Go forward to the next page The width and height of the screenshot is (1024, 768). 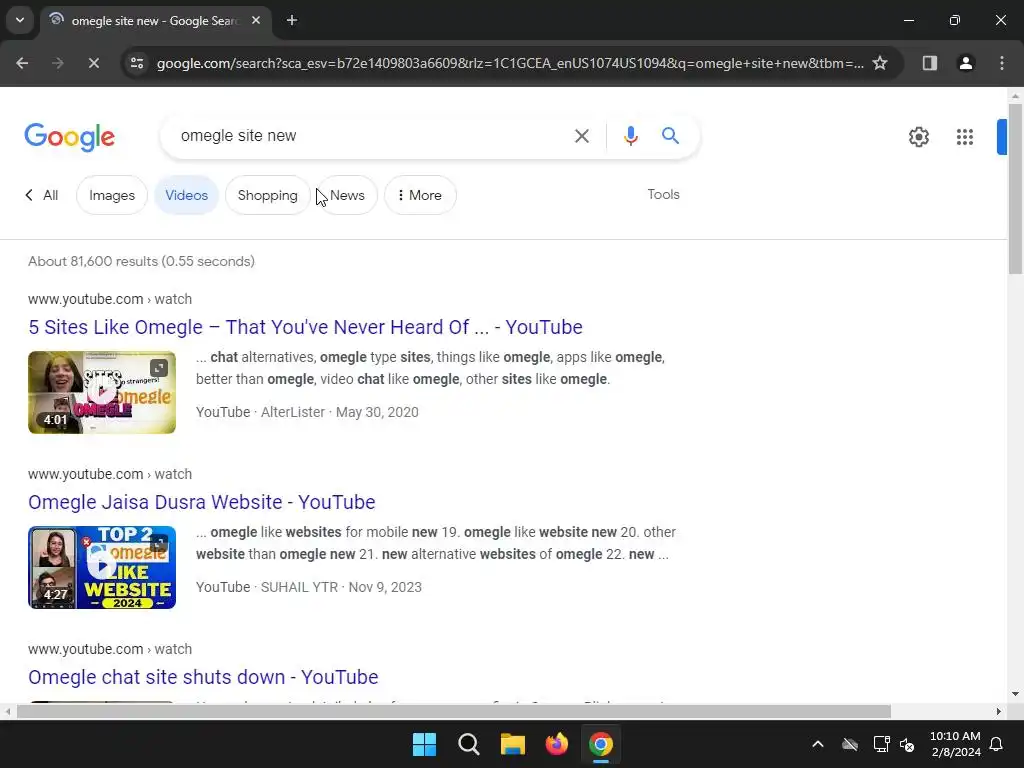(57, 63)
